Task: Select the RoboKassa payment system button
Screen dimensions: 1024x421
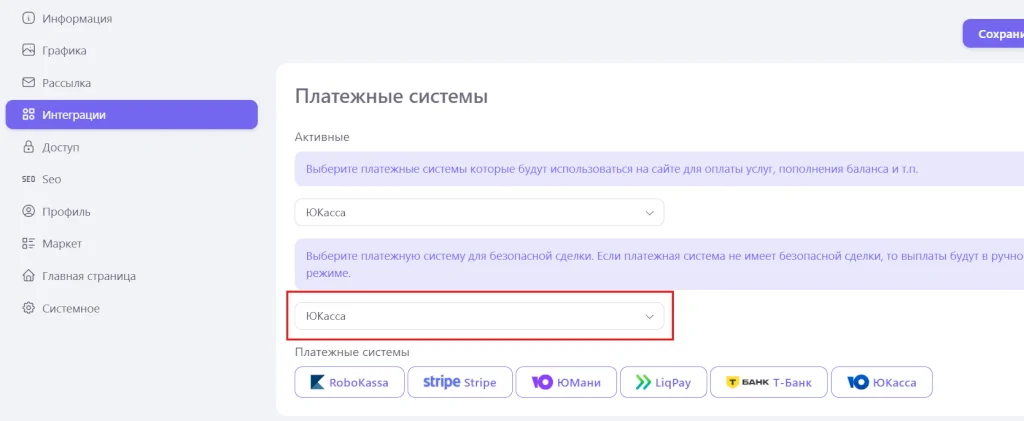Action: pos(349,382)
